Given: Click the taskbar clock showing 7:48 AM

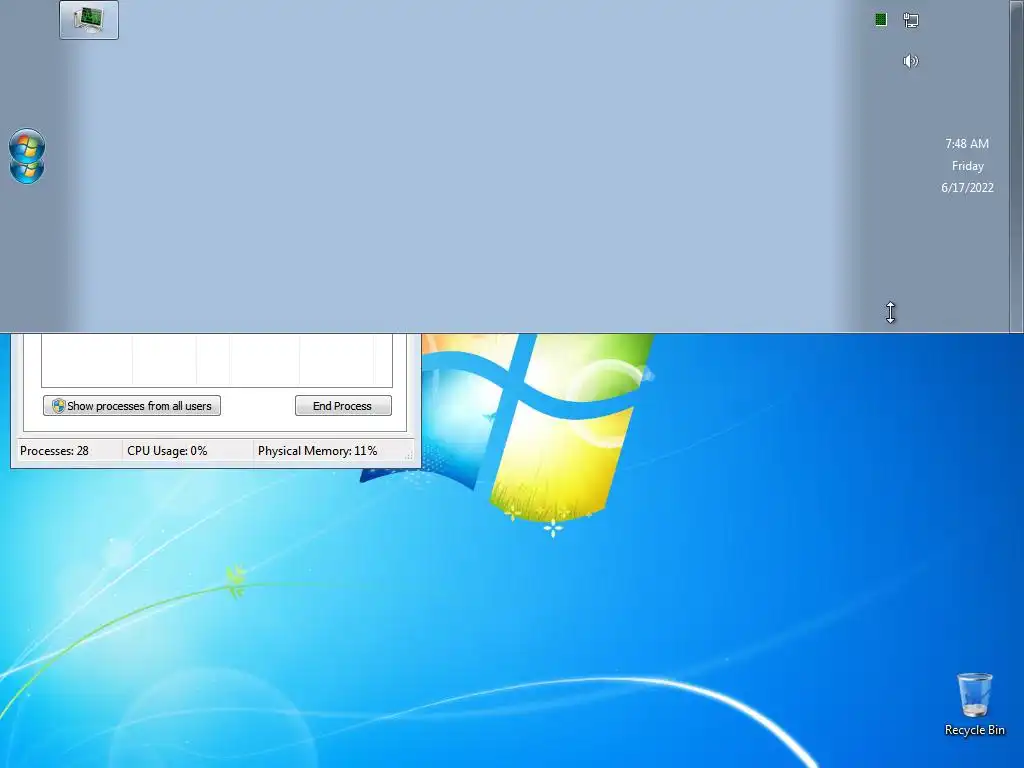Looking at the screenshot, I should (967, 165).
